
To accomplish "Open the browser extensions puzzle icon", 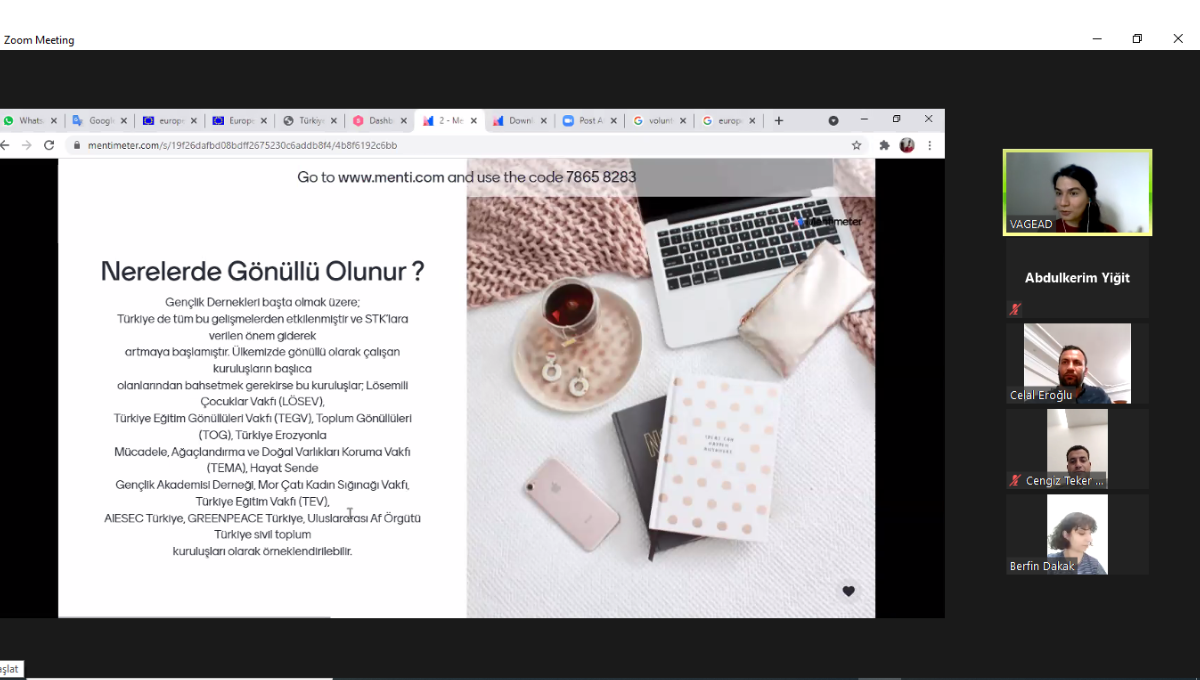I will pyautogui.click(x=884, y=145).
